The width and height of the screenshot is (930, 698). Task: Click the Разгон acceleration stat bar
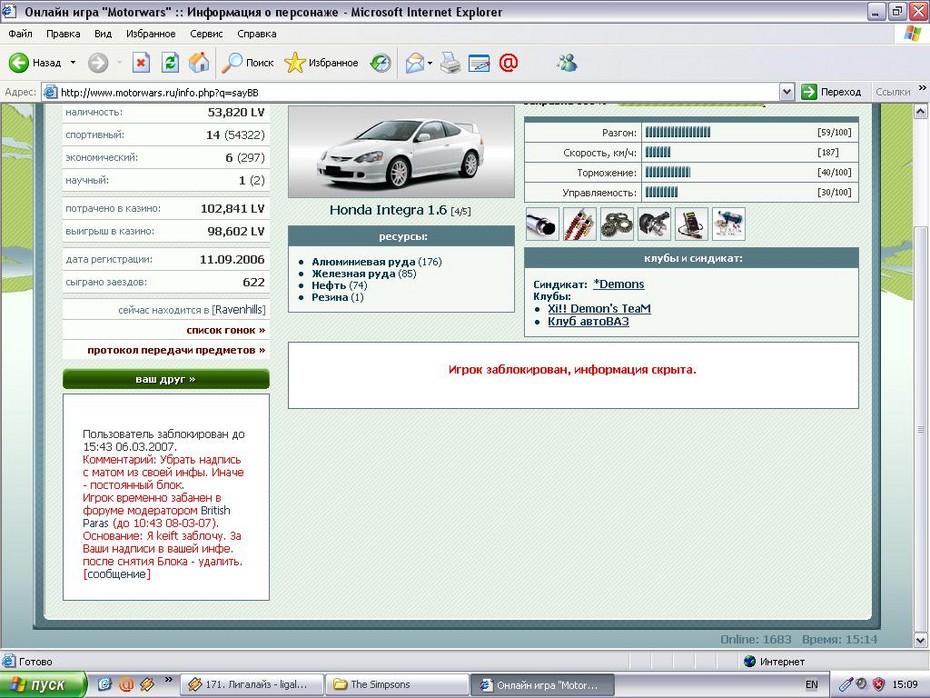tap(678, 132)
